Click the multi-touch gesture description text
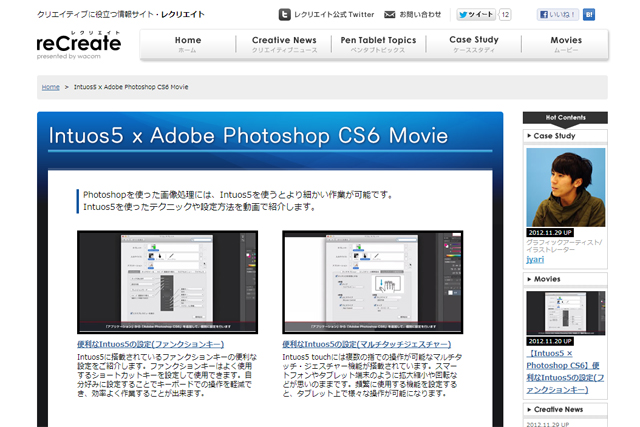Viewport: 640px width, 427px height. click(372, 375)
